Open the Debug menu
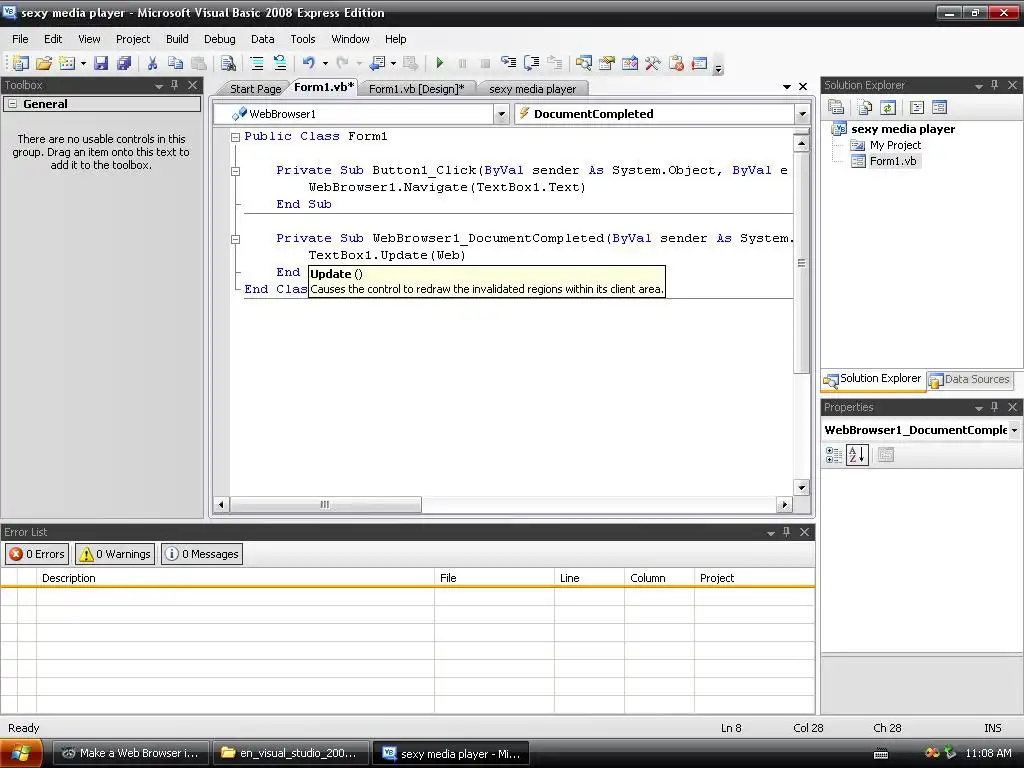This screenshot has width=1024, height=768. (x=219, y=39)
